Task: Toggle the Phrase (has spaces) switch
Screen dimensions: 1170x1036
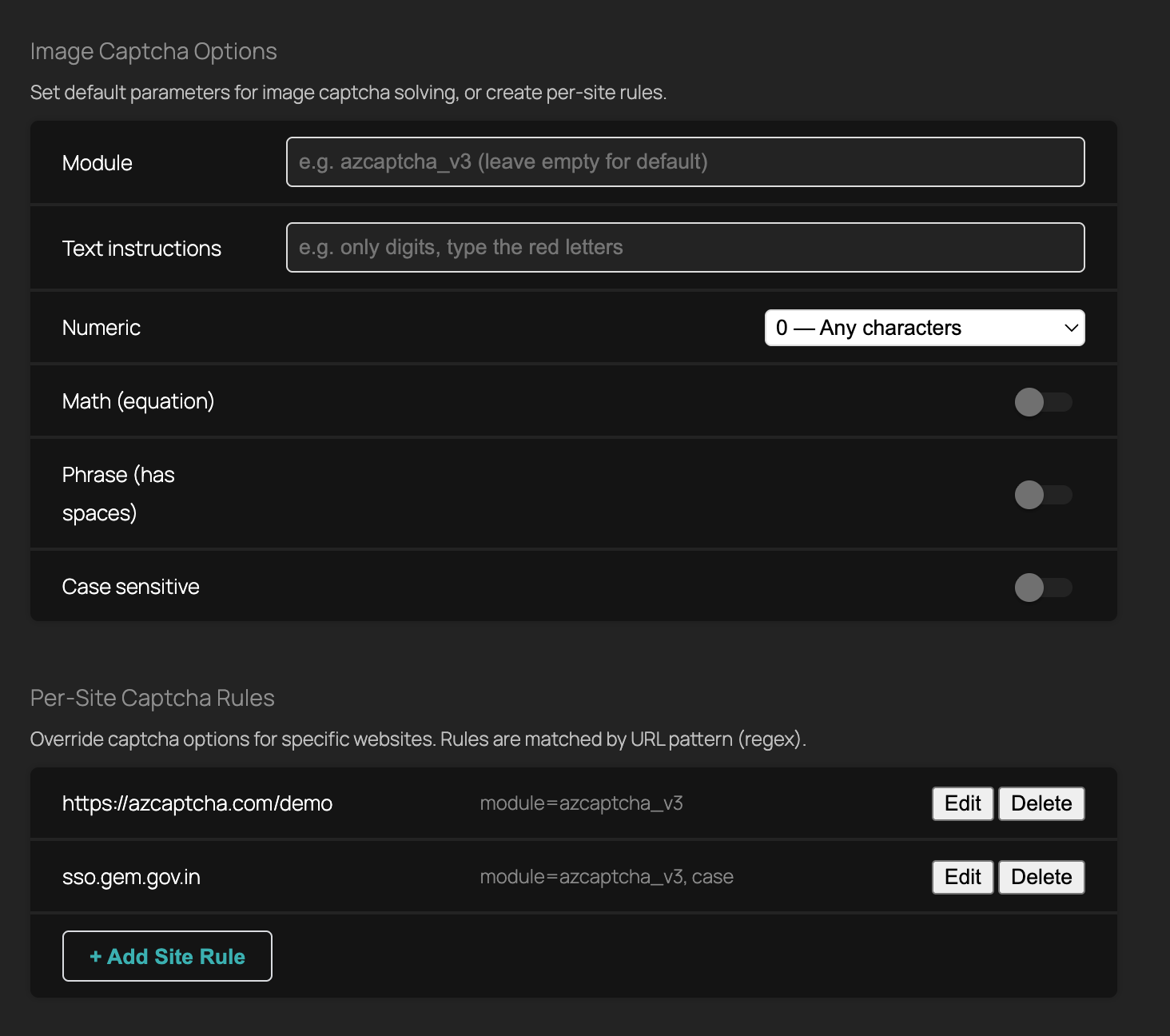Action: pyautogui.click(x=1043, y=495)
